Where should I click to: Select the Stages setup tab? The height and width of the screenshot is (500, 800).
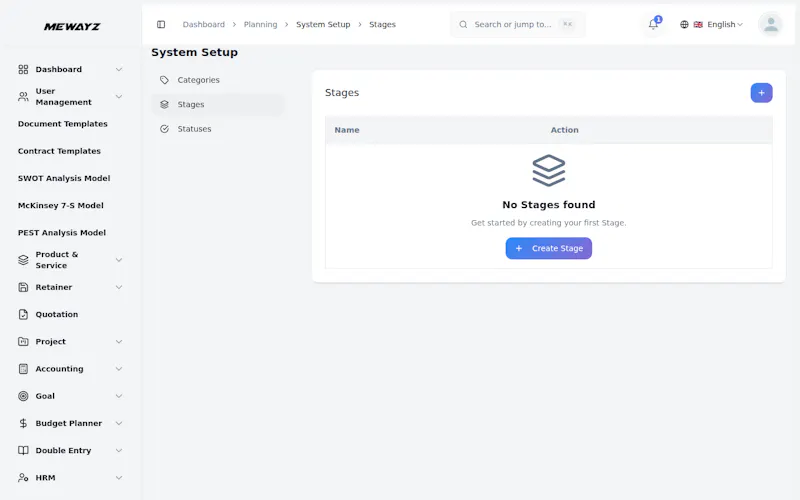(x=218, y=105)
